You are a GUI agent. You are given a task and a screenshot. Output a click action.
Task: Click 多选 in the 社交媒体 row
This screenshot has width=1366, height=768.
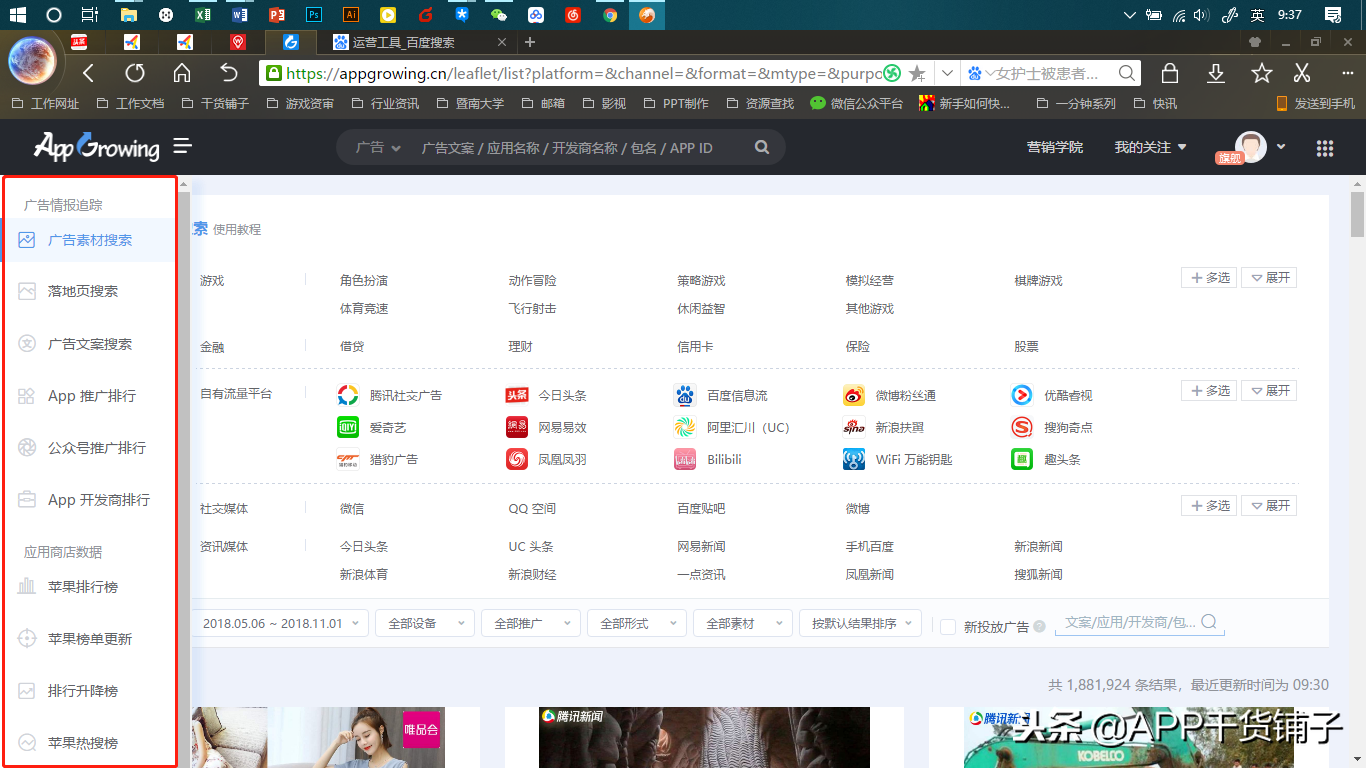pos(1209,506)
